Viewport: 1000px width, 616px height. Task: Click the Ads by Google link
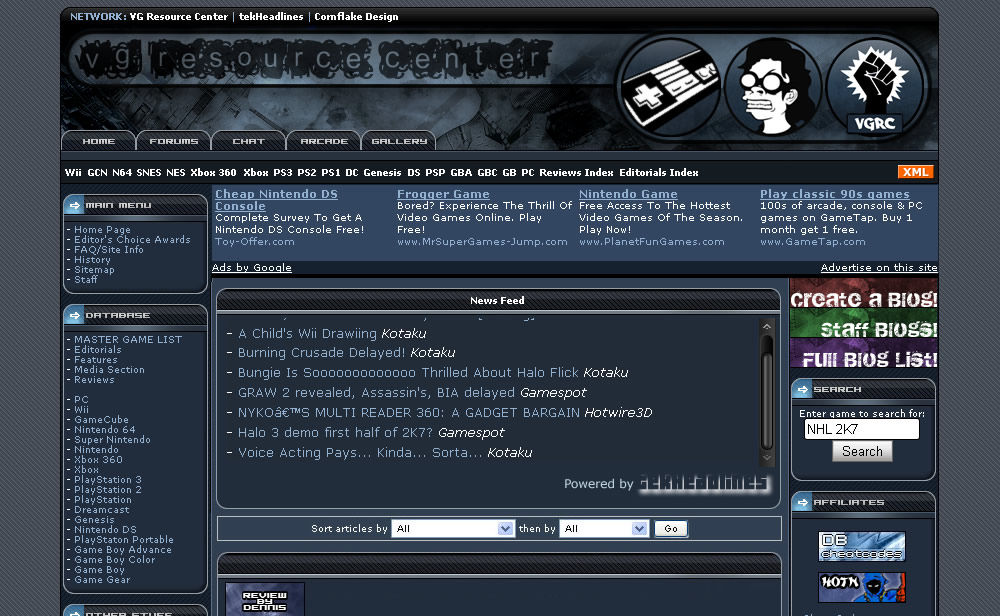coord(251,268)
